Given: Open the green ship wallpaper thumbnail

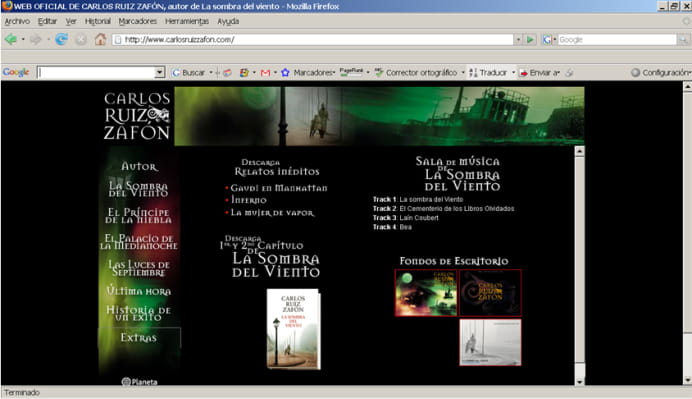Looking at the screenshot, I should pyautogui.click(x=426, y=293).
